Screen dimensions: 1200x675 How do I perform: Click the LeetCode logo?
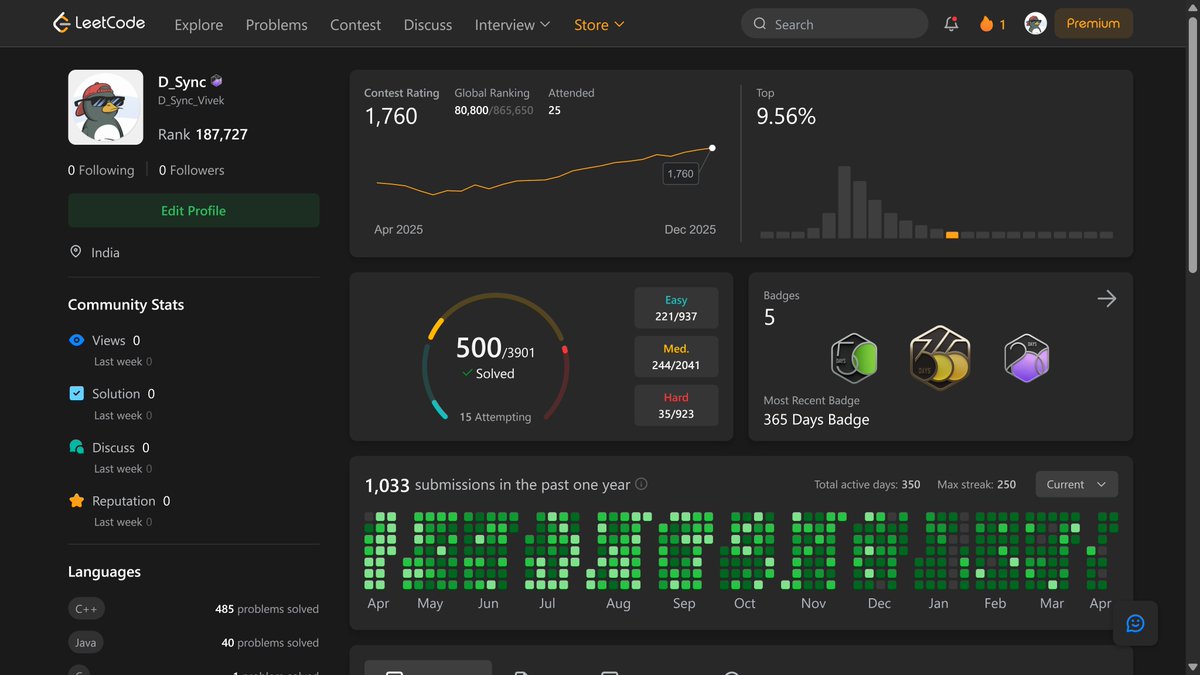point(98,22)
